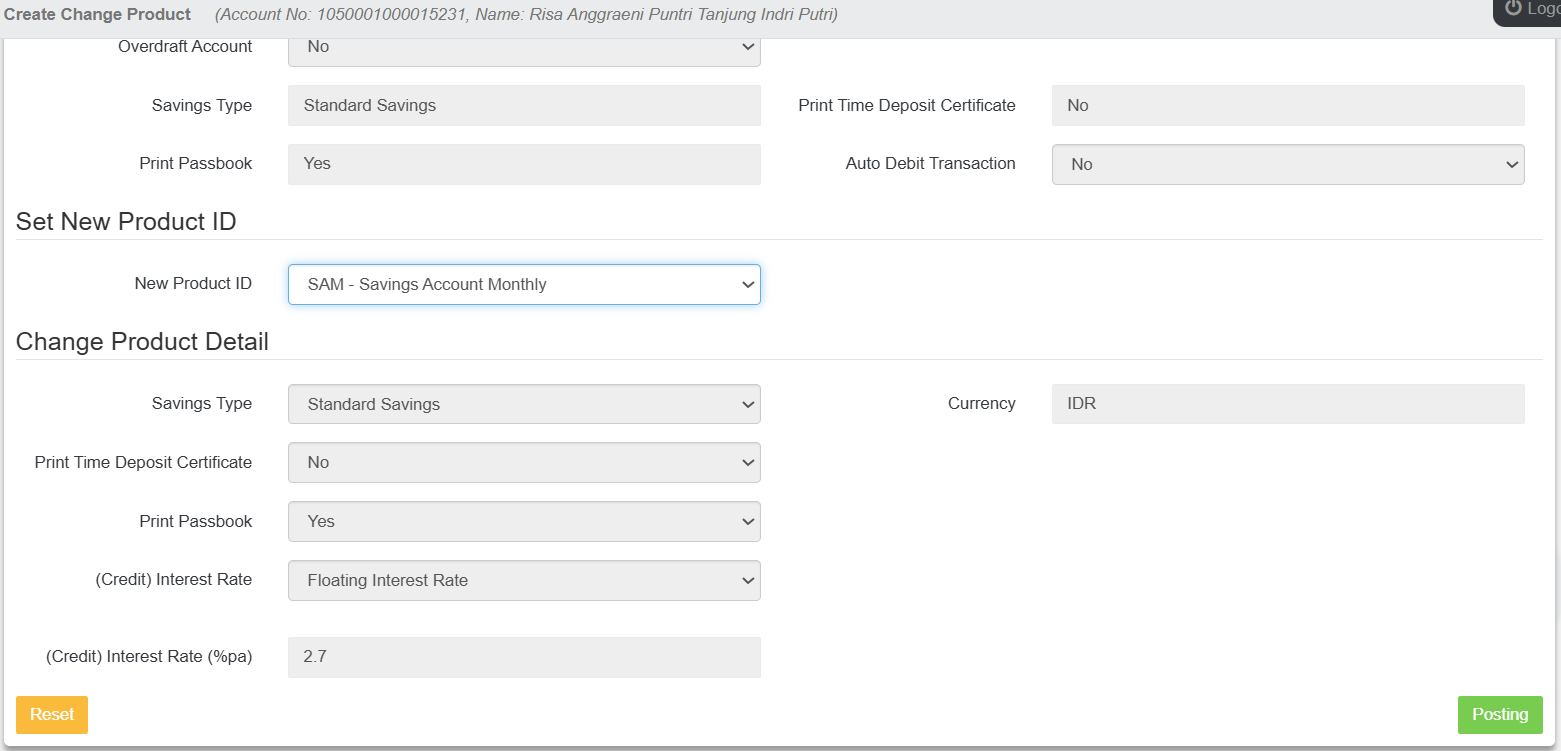Open Print Time Deposit Certificate dropdown

pyautogui.click(x=523, y=463)
